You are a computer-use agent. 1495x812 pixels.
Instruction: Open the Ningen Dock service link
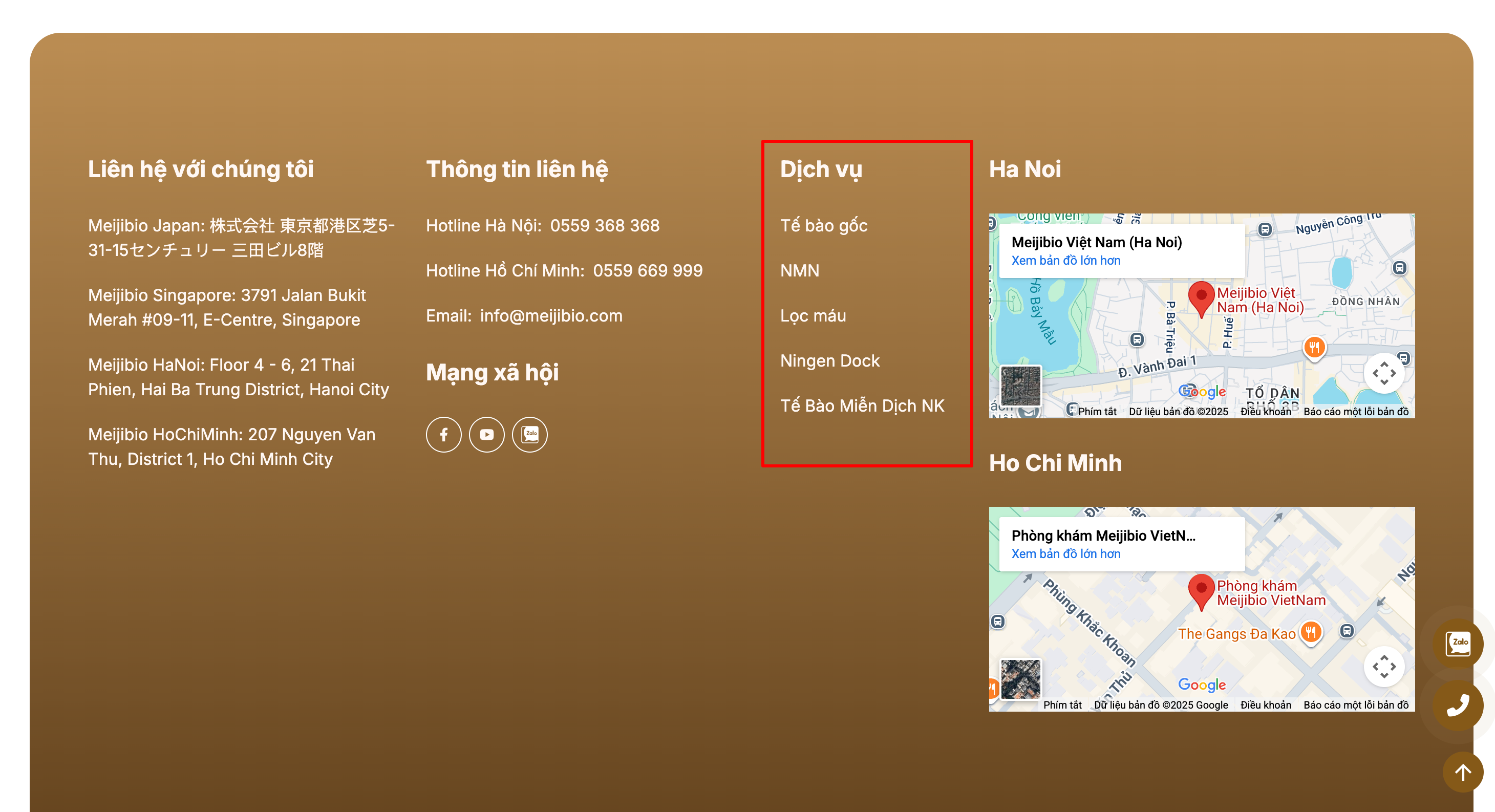pos(829,360)
